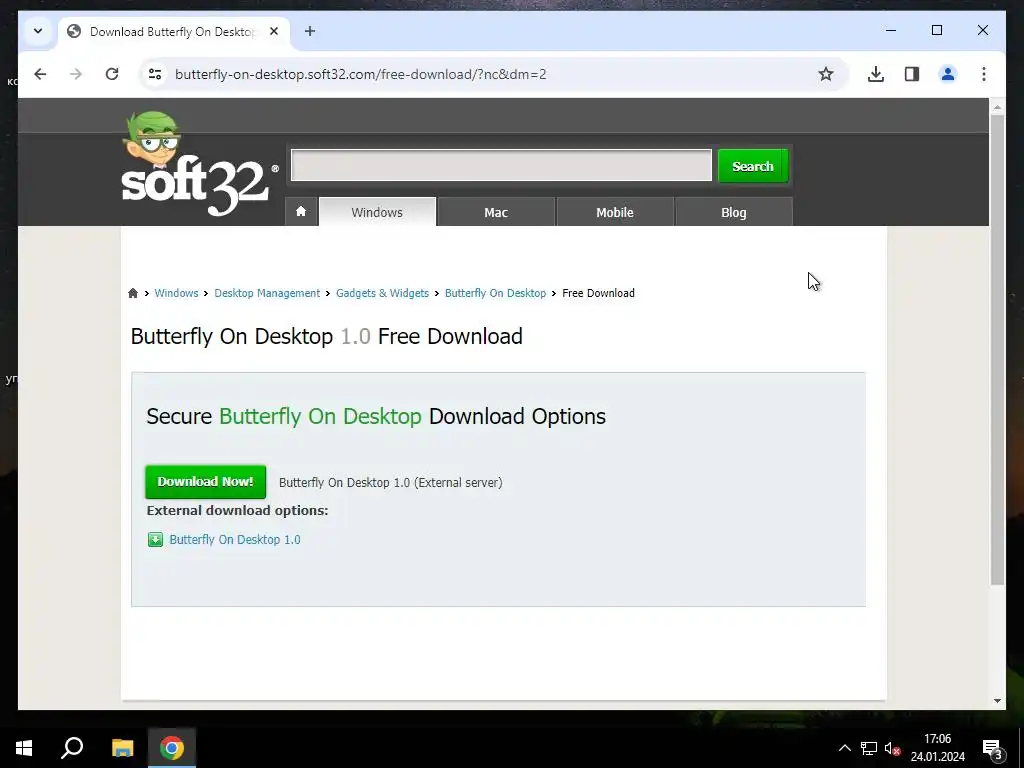1024x768 pixels.
Task: Open the Blog navigation tab
Action: click(x=733, y=212)
